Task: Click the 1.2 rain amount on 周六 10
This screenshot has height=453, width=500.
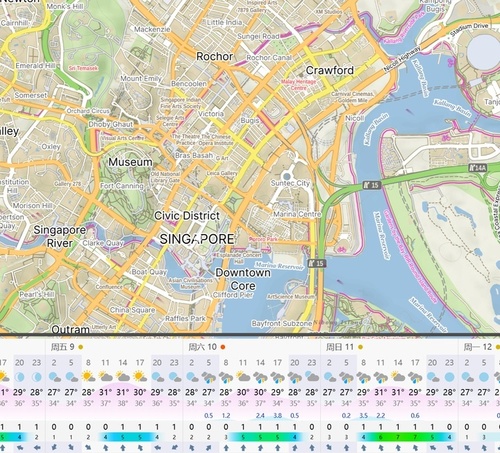Action: [226, 416]
